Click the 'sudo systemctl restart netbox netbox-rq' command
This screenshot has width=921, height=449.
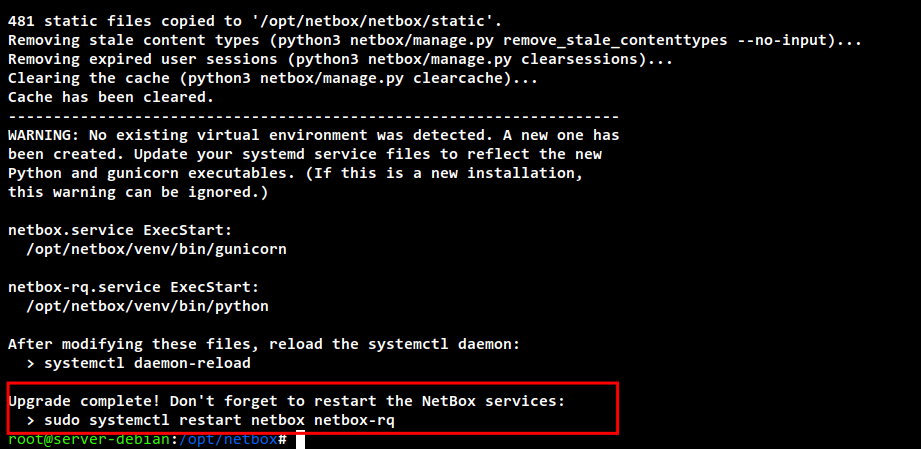point(219,421)
